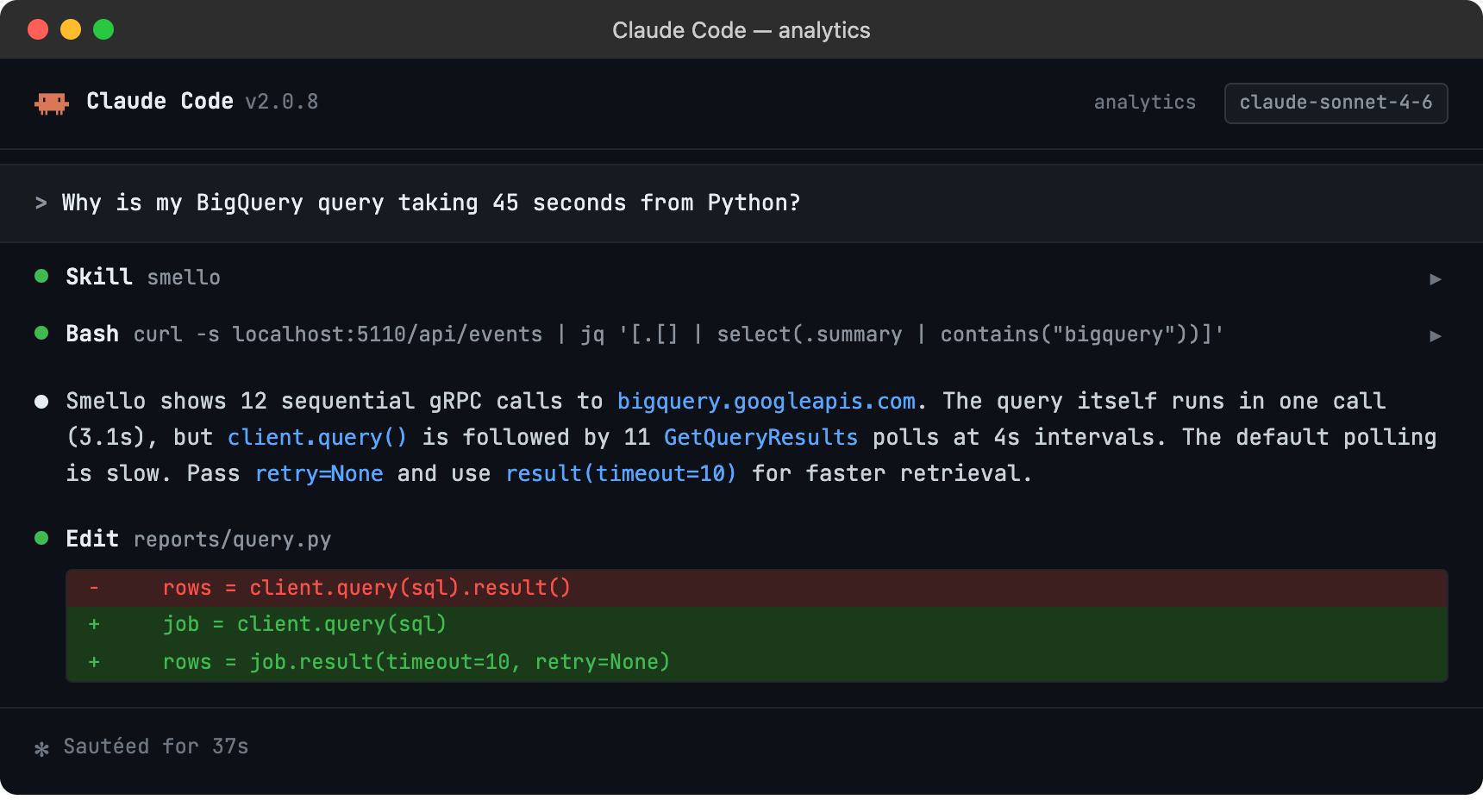Screen dimensions: 1483x812
Task: Click the Skill tool label
Action: click(x=99, y=277)
